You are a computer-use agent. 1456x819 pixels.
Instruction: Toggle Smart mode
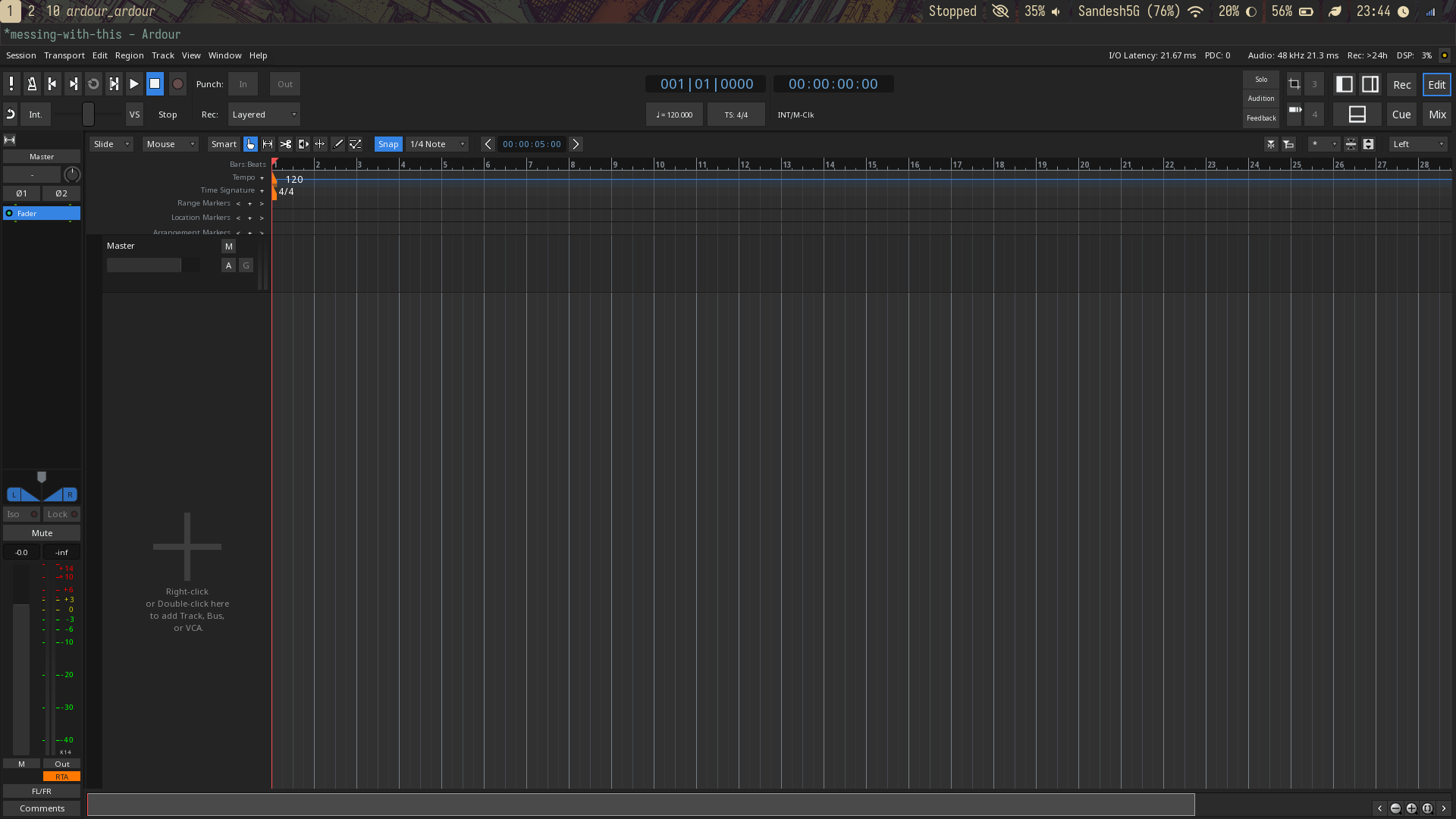(x=224, y=144)
